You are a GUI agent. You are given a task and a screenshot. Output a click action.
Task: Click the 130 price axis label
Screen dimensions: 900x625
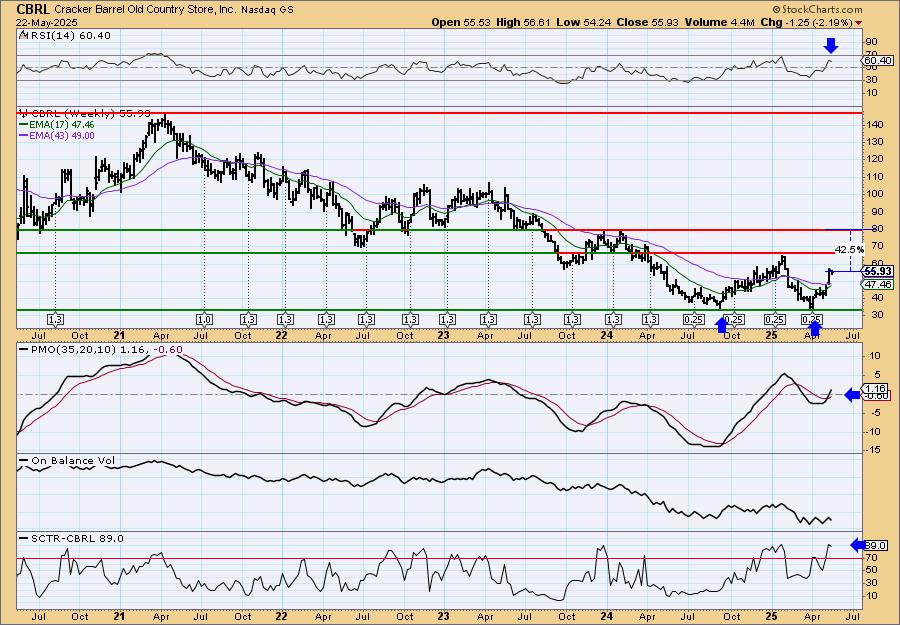pos(875,141)
